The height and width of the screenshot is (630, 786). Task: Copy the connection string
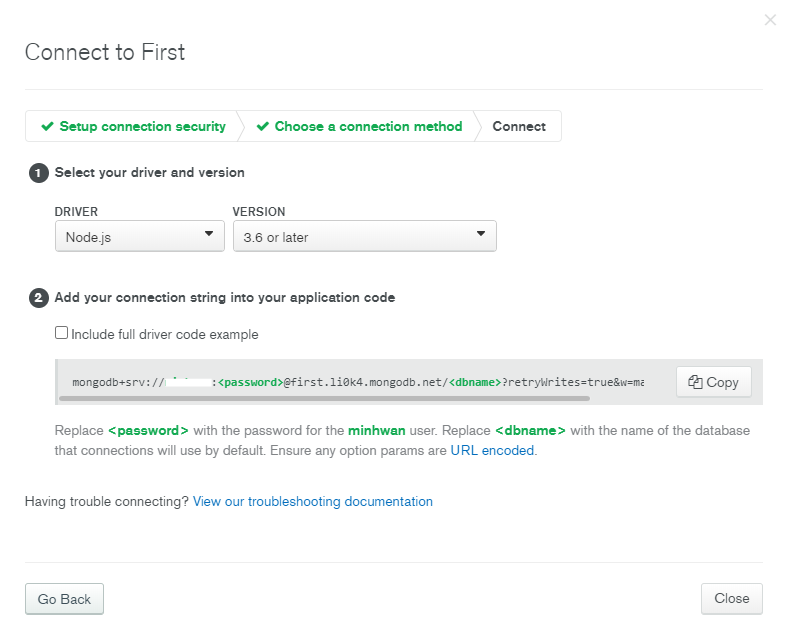pyautogui.click(x=714, y=382)
